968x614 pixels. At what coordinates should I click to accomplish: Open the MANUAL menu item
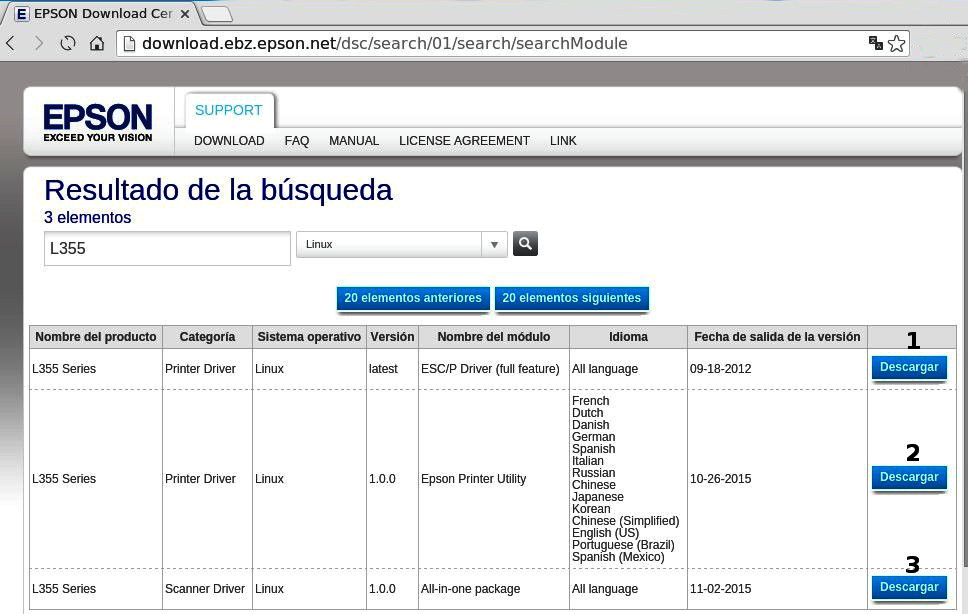point(354,141)
